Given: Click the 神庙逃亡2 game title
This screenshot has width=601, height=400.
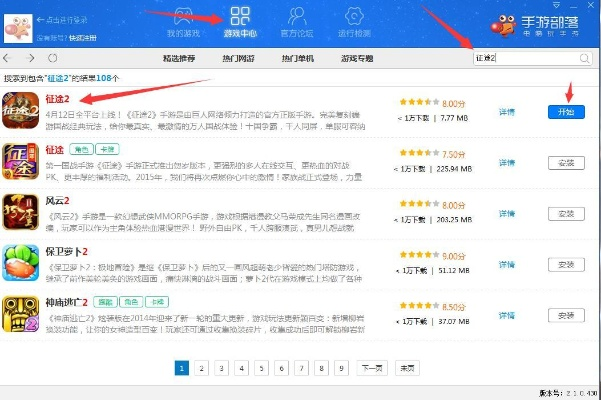Looking at the screenshot, I should (x=67, y=302).
